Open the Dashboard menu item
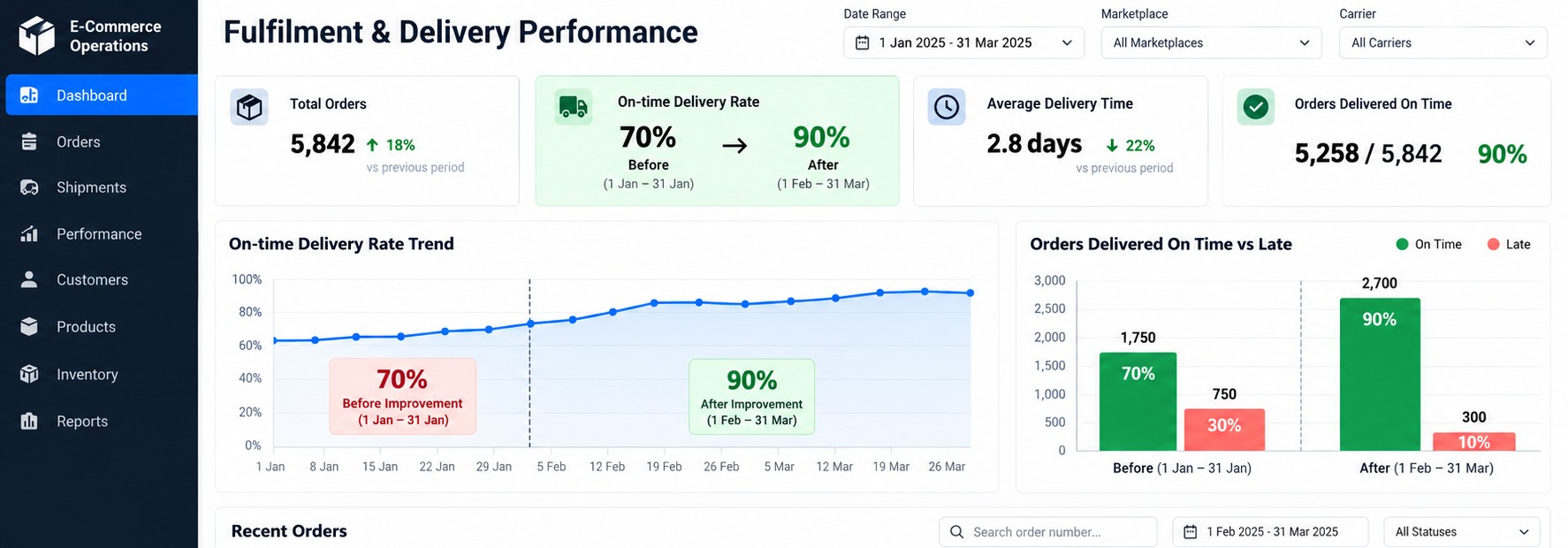1568x548 pixels. (102, 95)
